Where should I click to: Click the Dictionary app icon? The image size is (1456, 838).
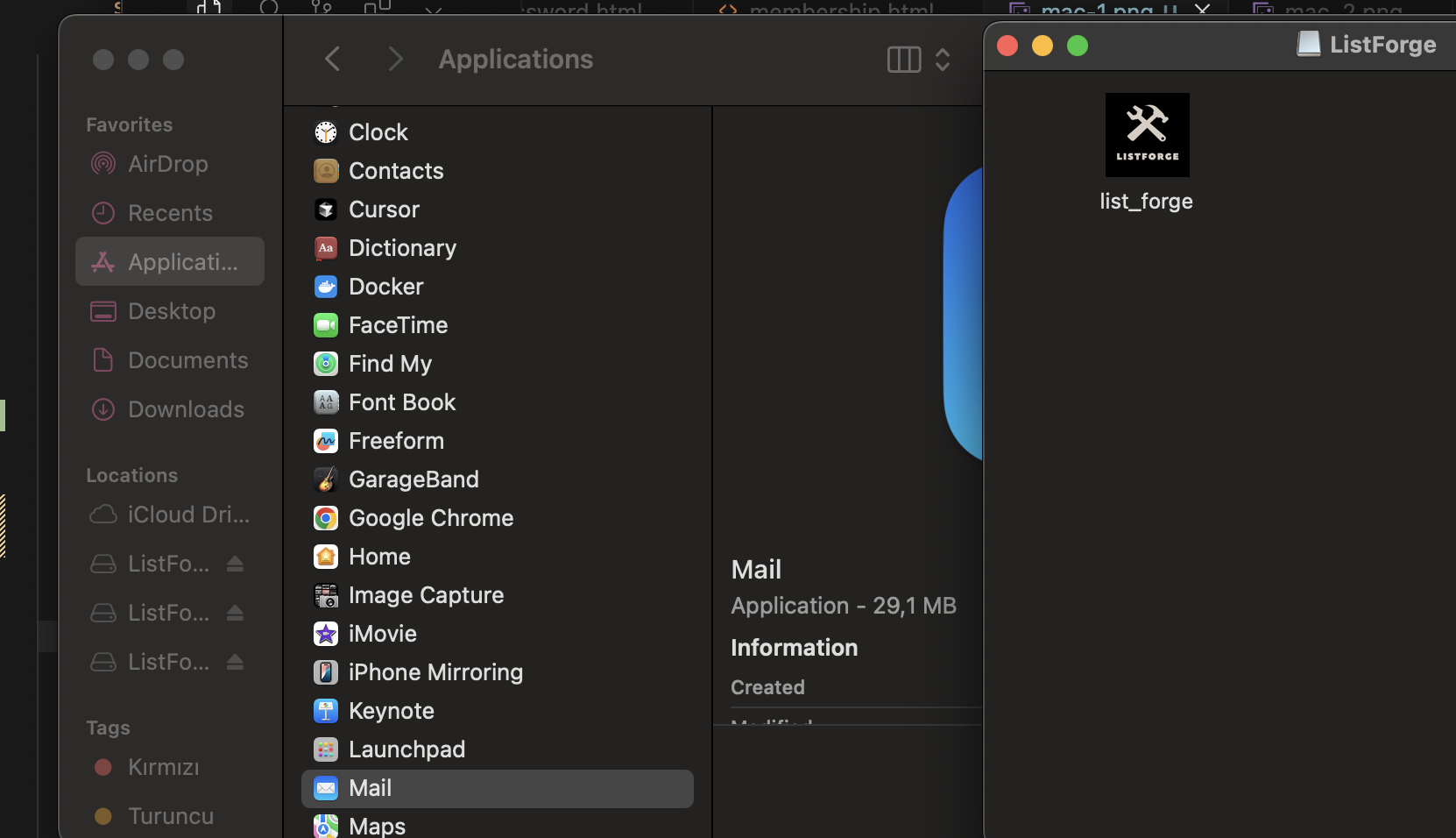[326, 248]
